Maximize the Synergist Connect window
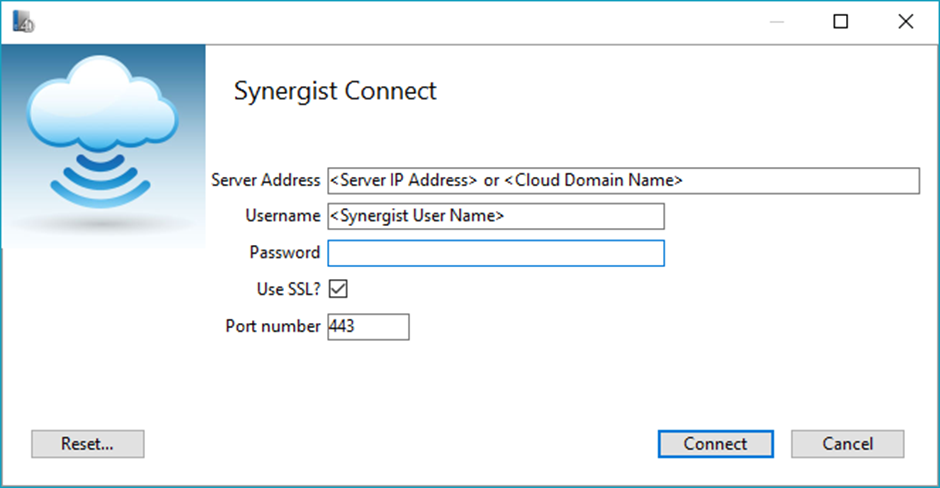The image size is (940, 488). [841, 22]
